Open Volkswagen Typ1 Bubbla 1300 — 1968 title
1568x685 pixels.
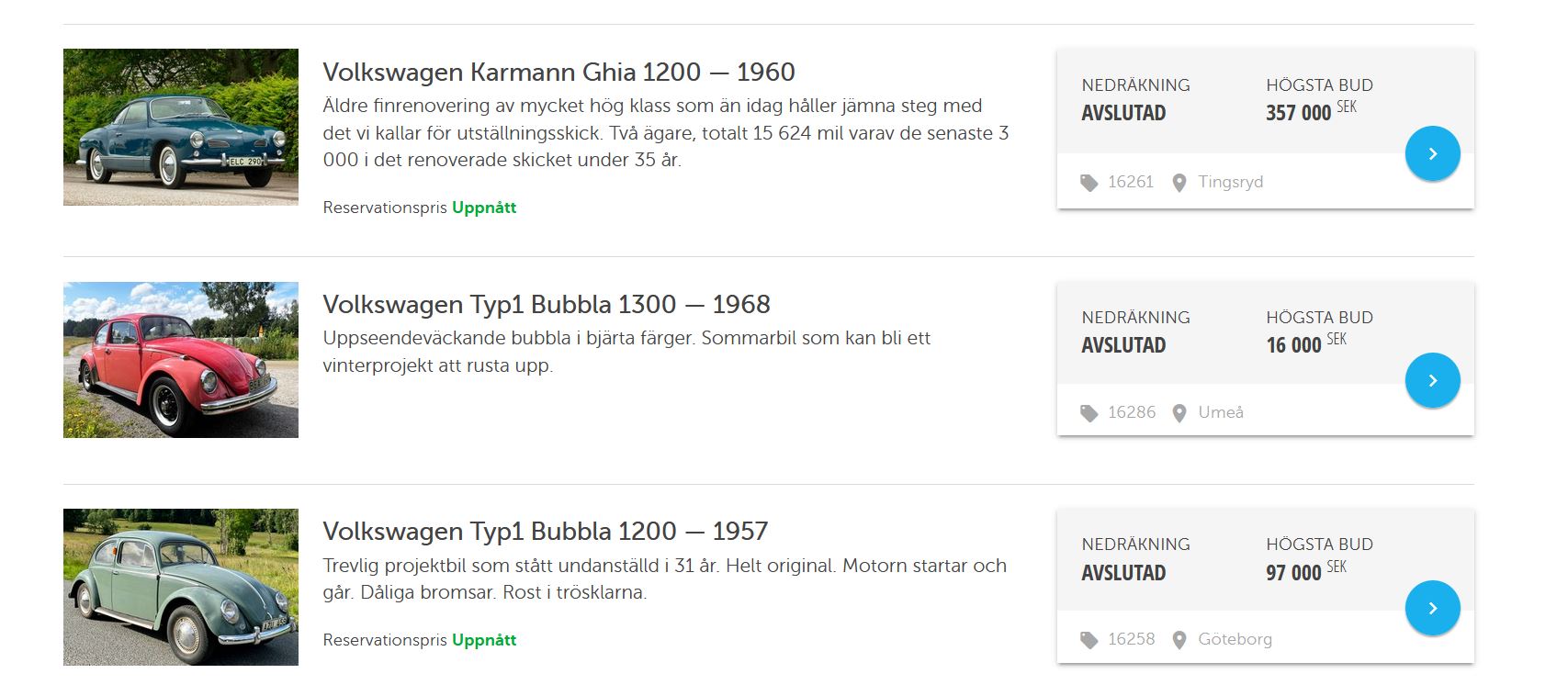click(x=547, y=304)
